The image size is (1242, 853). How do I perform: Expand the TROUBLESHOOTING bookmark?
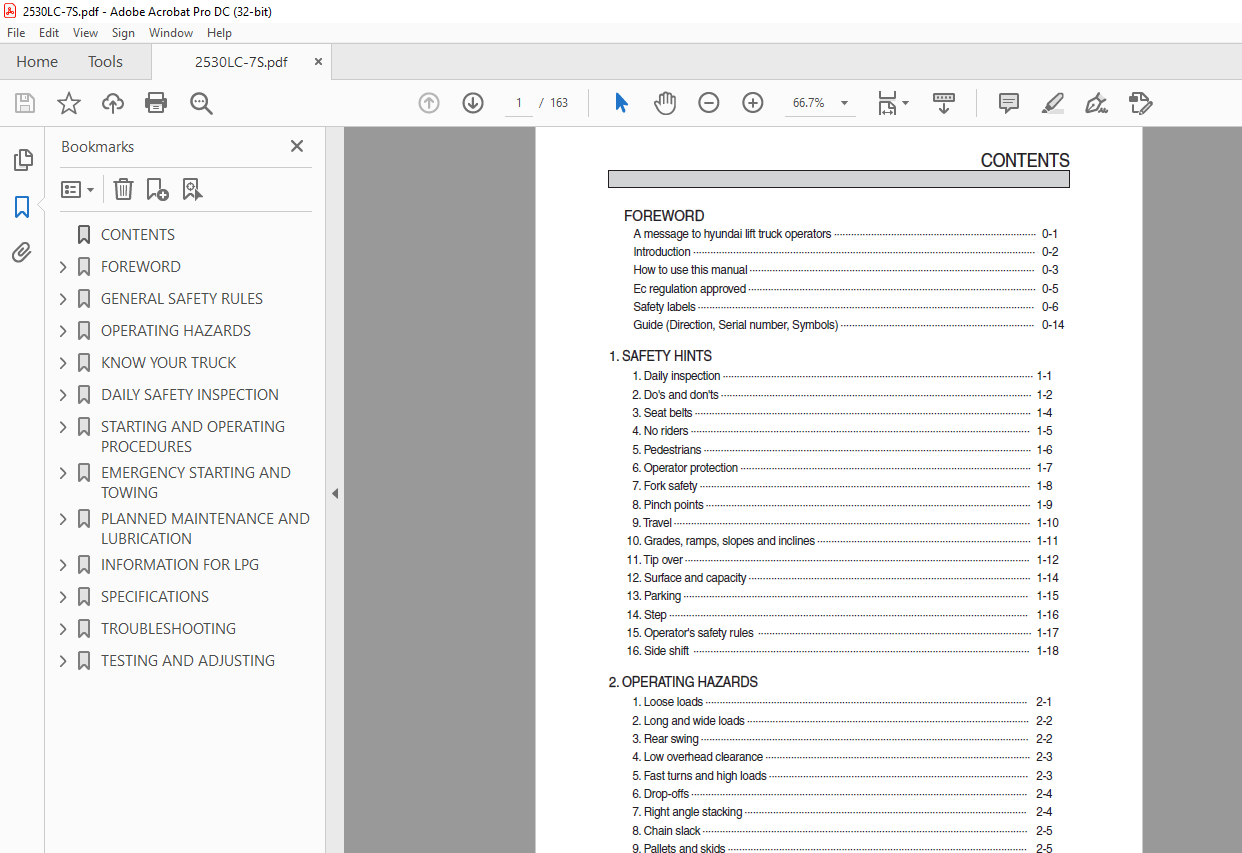coord(63,629)
